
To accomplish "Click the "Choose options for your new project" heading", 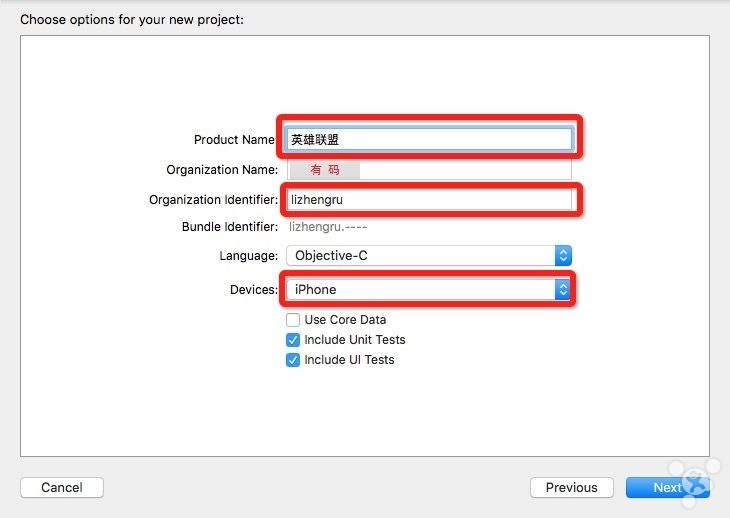I will click(x=131, y=19).
